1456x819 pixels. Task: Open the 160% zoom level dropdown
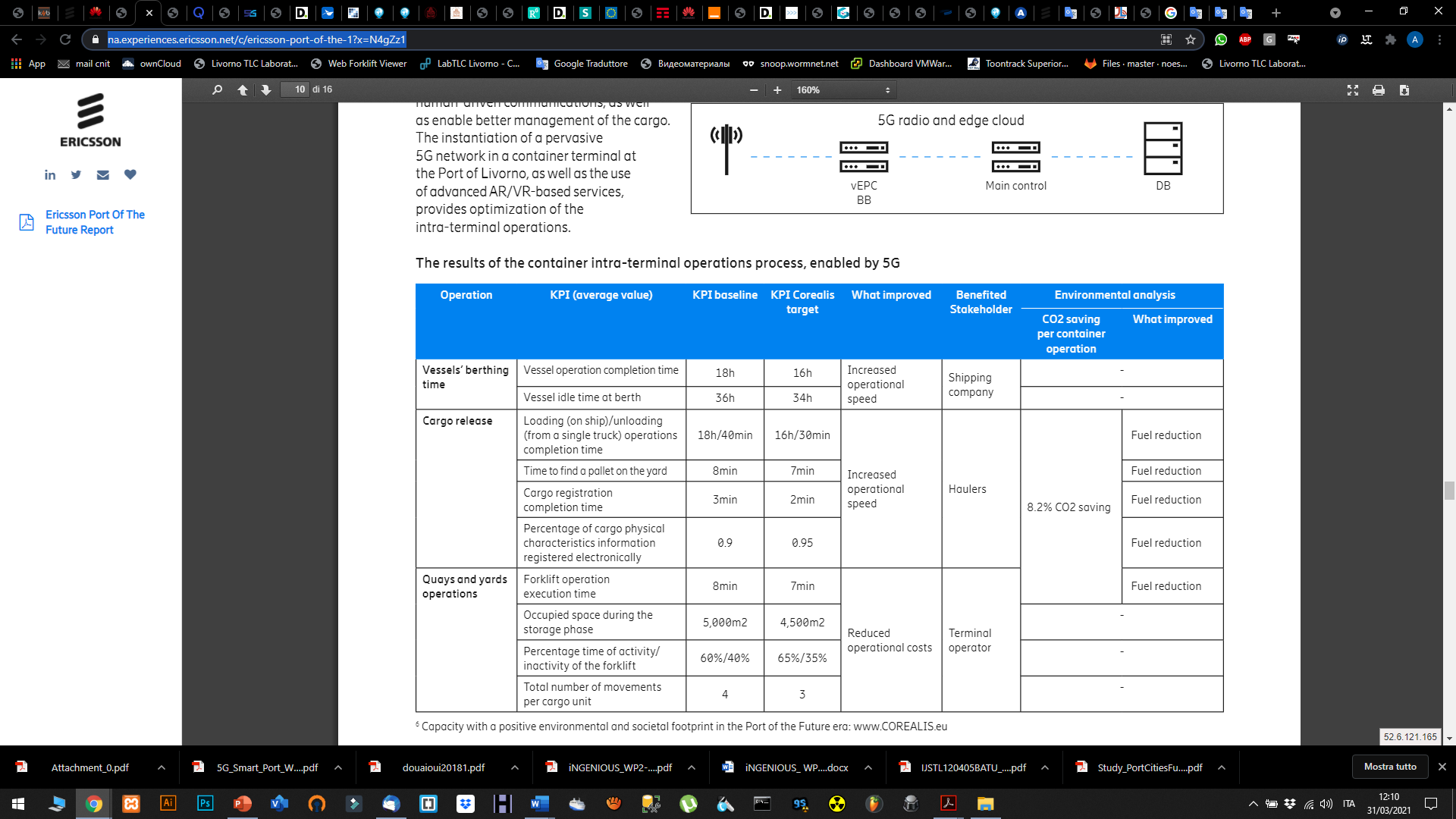tap(844, 89)
